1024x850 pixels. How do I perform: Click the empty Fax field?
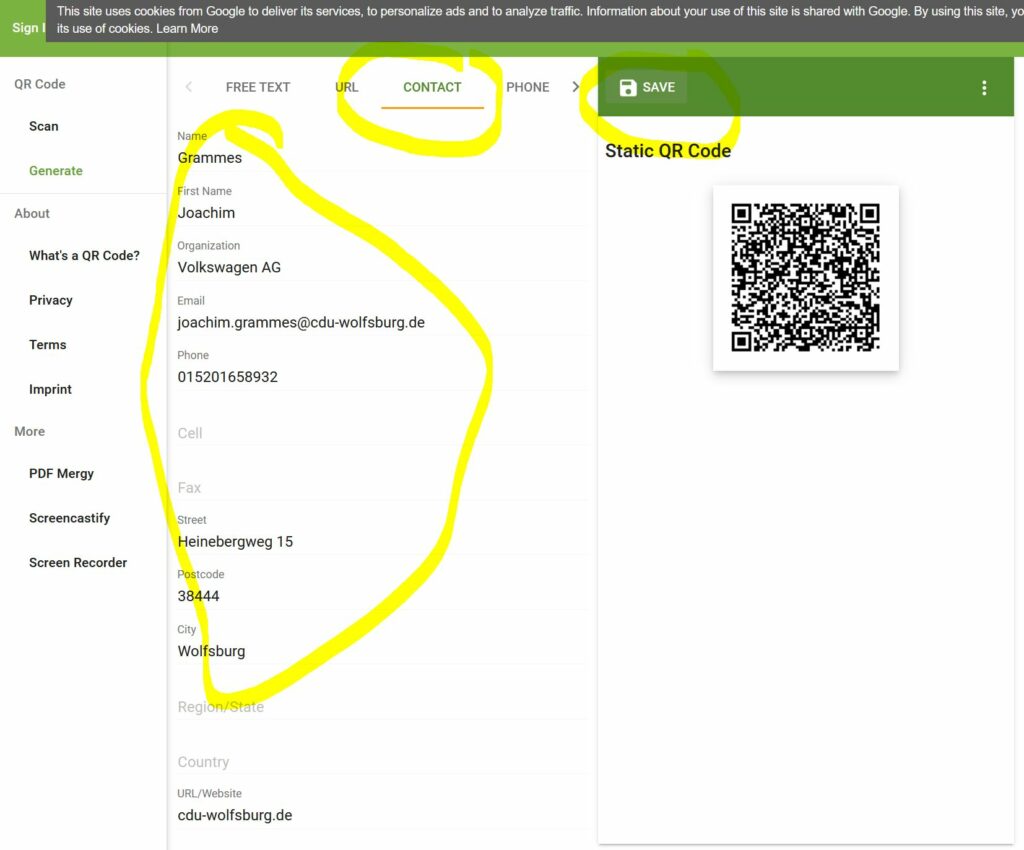[382, 488]
